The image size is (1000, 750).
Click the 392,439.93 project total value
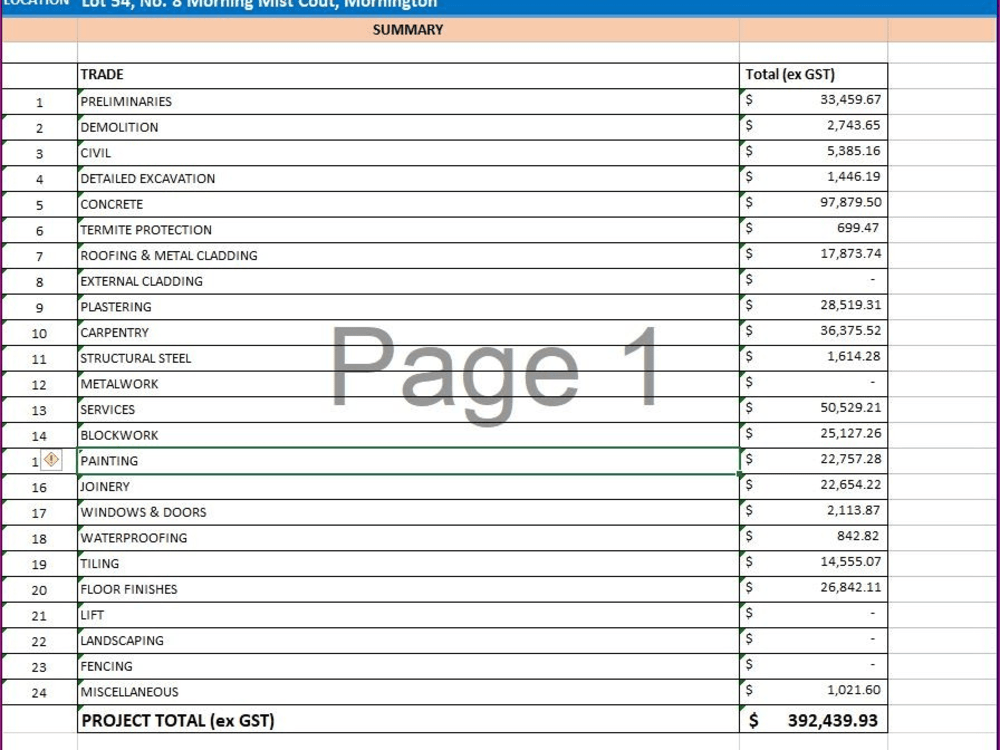832,720
